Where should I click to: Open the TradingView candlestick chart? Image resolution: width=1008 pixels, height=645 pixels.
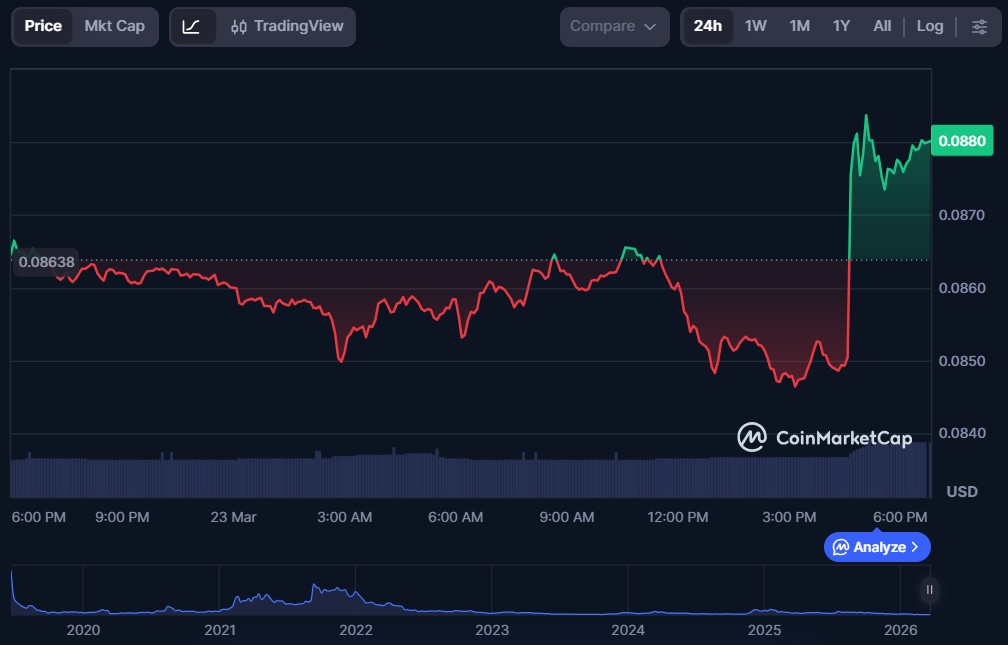pyautogui.click(x=287, y=27)
